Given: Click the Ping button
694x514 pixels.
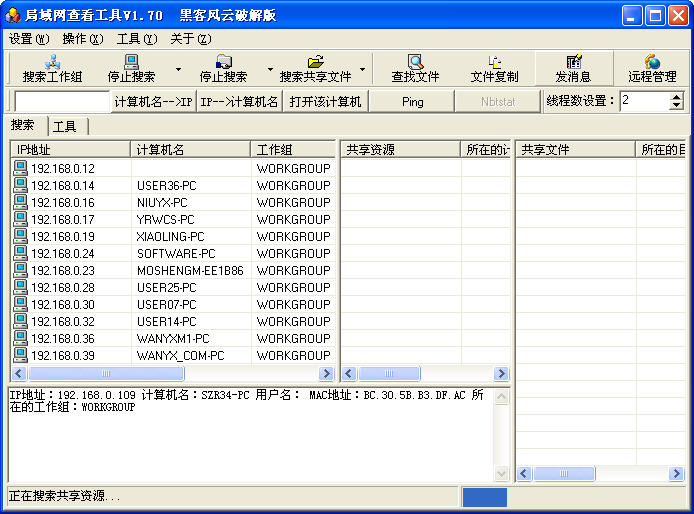Looking at the screenshot, I should click(412, 101).
